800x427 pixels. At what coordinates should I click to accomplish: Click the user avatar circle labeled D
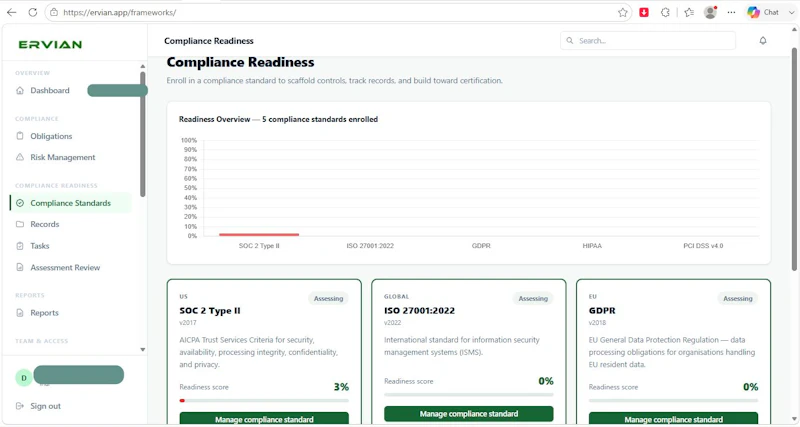point(24,378)
